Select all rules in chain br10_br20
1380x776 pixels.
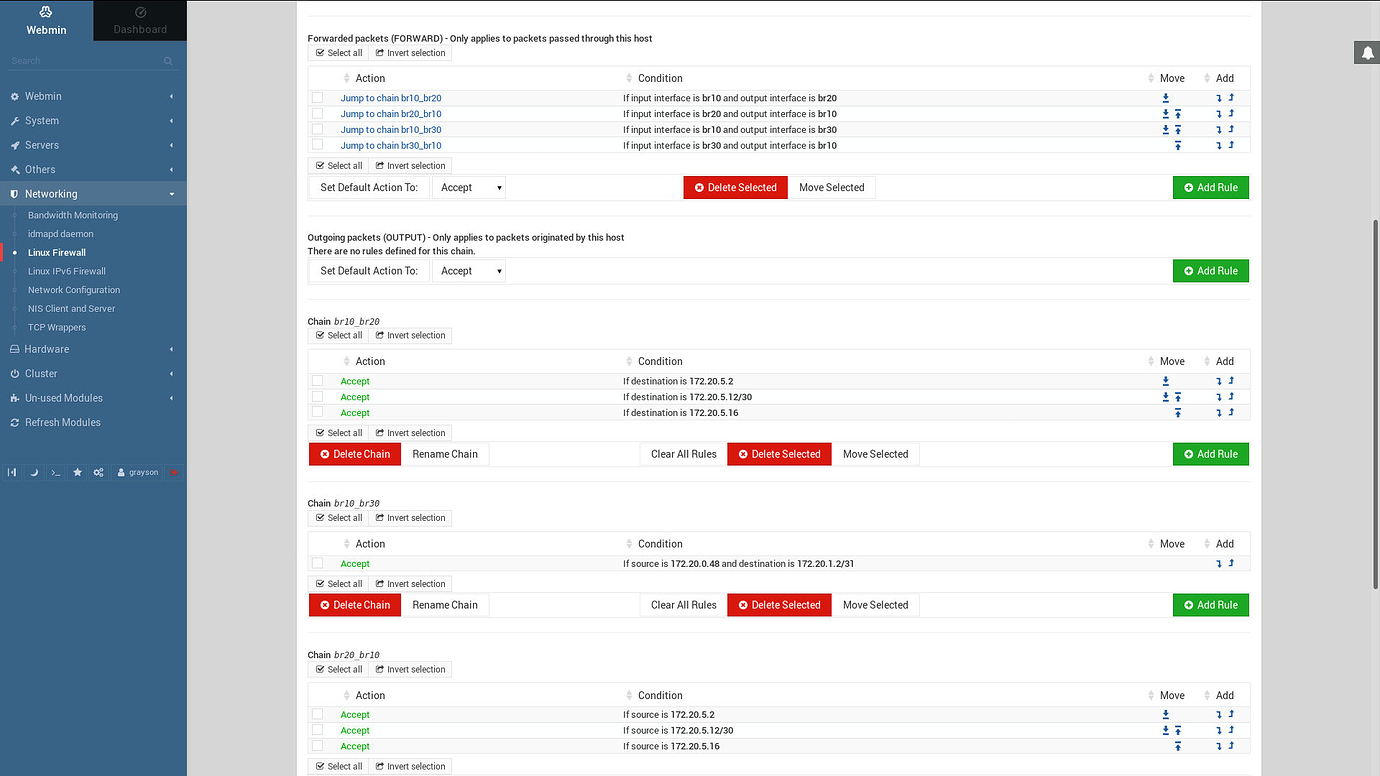click(338, 335)
